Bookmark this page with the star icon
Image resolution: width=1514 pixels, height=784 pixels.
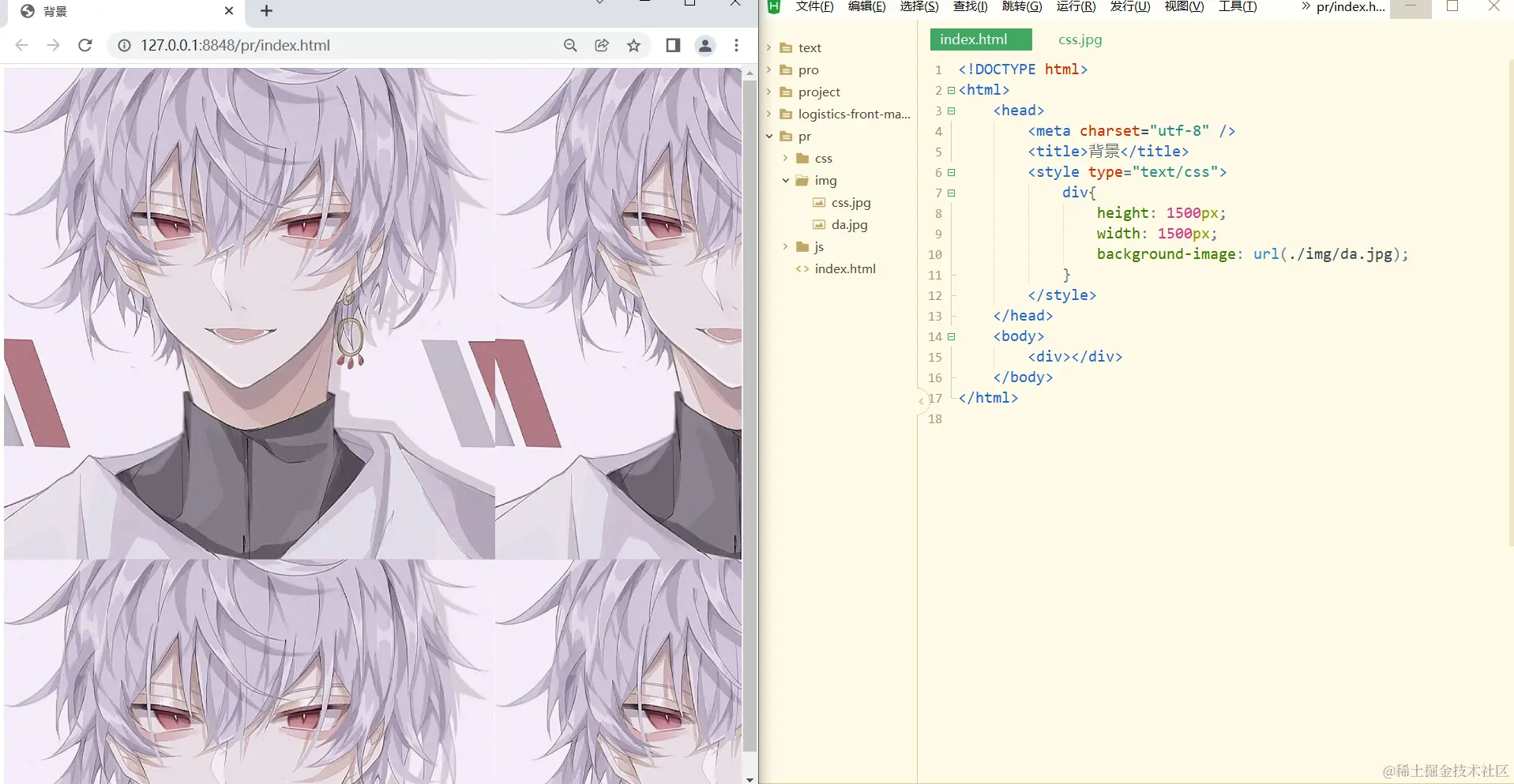(x=634, y=45)
